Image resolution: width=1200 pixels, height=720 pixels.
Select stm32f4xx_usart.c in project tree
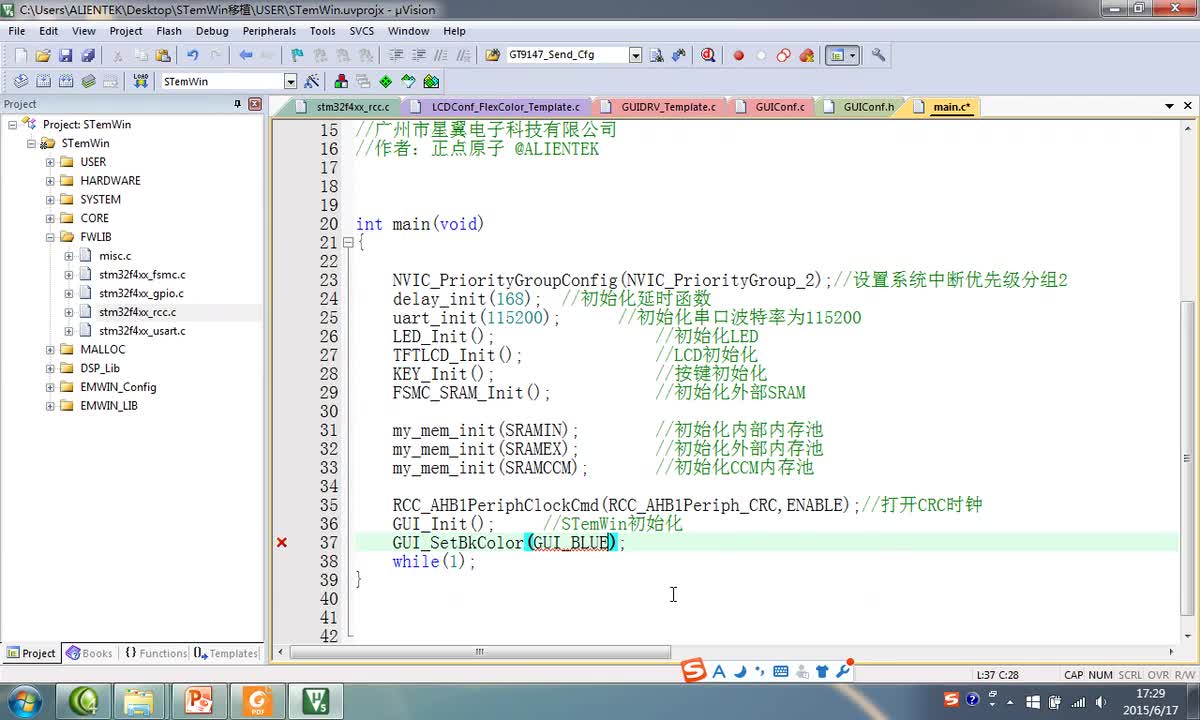coord(142,331)
